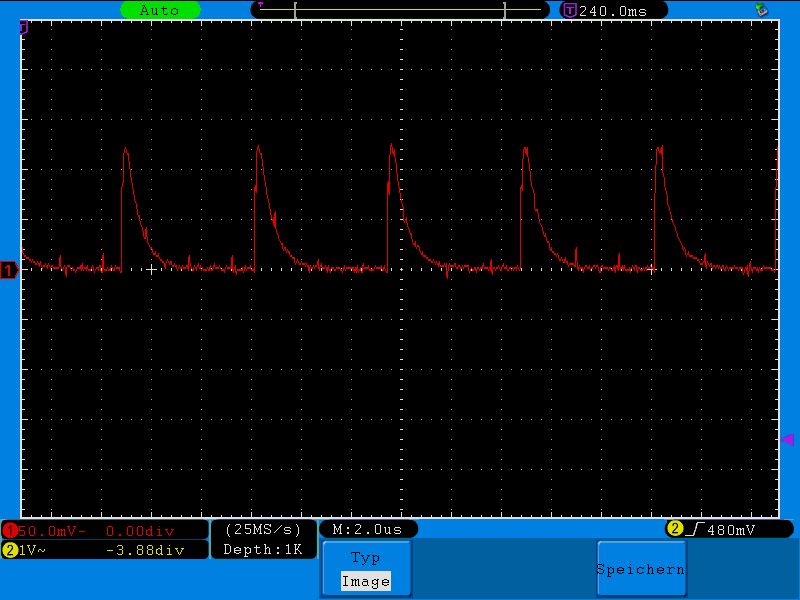Screen dimensions: 800x600
Task: Select the highlighted Image type option
Action: pos(365,581)
